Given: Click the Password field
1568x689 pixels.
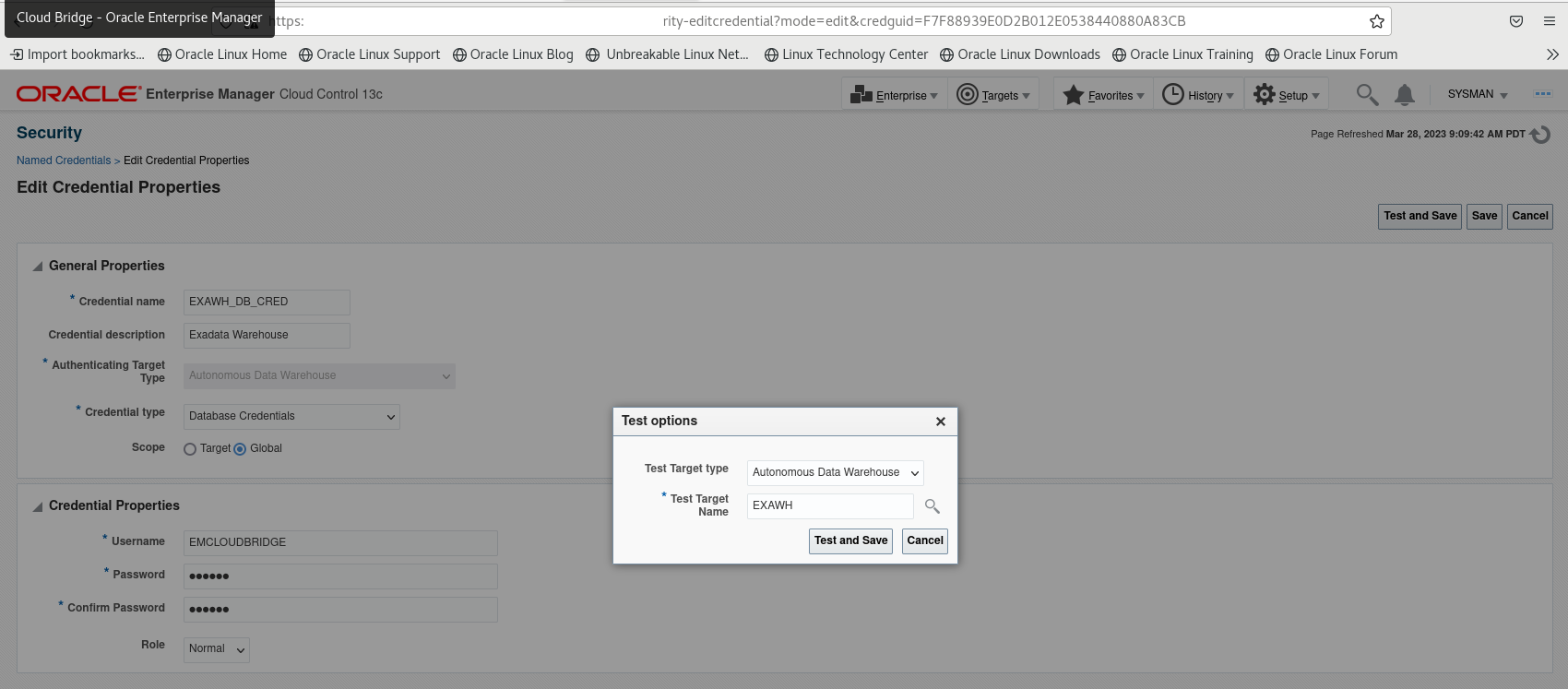Looking at the screenshot, I should 340,576.
